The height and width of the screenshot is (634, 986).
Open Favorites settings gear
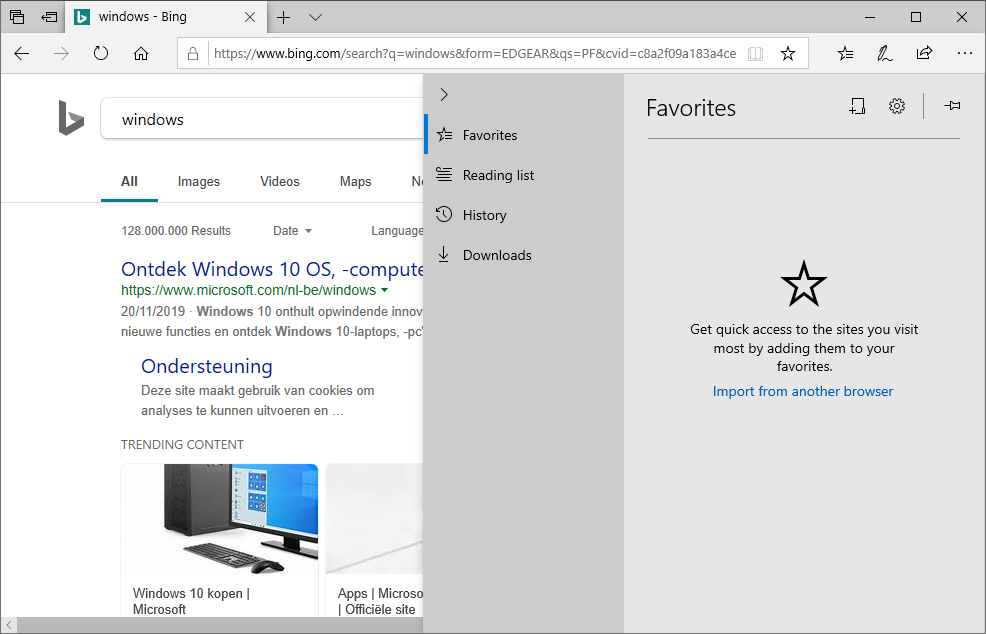tap(897, 106)
